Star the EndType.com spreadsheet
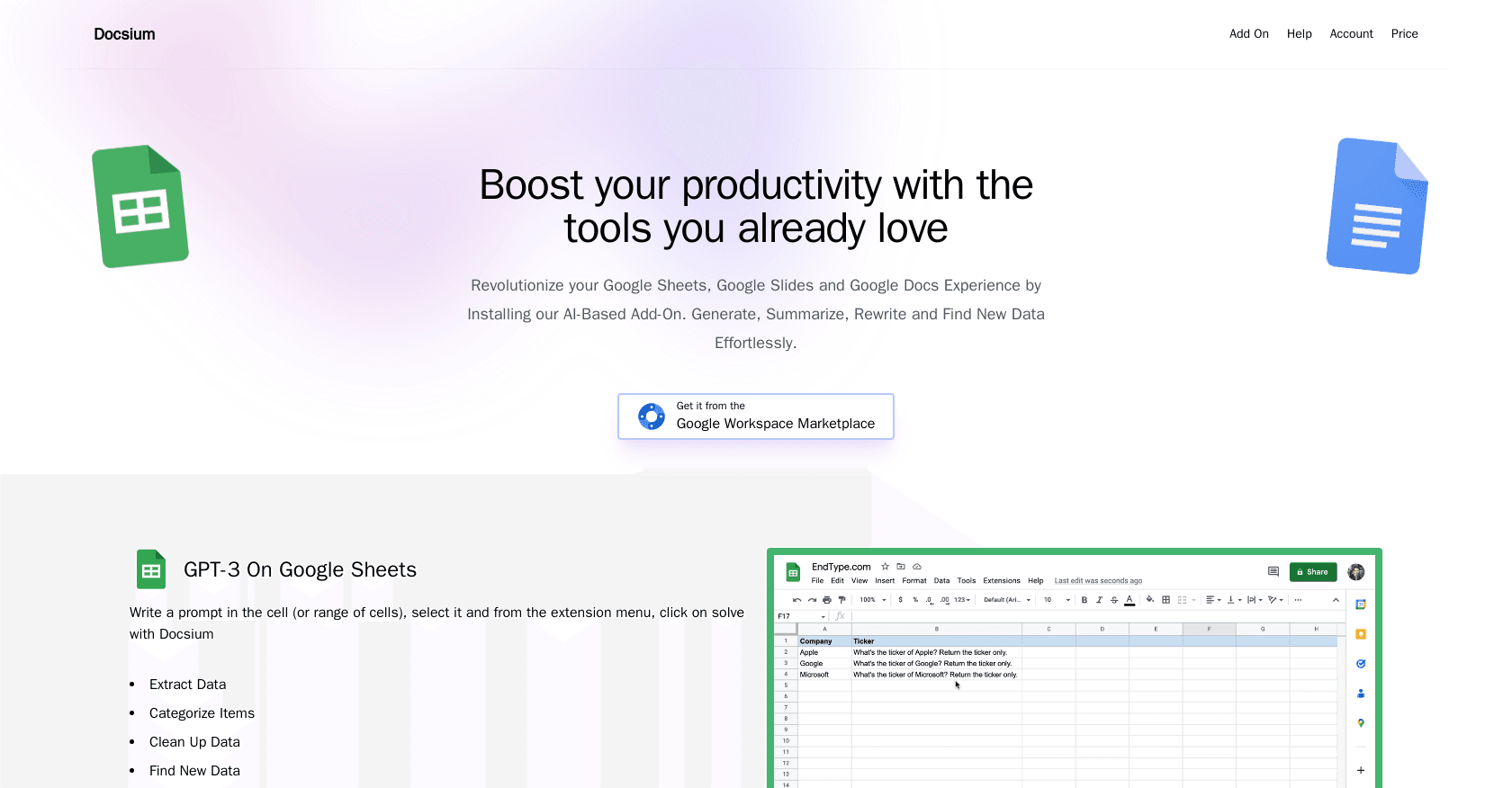This screenshot has width=1512, height=788. pos(886,567)
